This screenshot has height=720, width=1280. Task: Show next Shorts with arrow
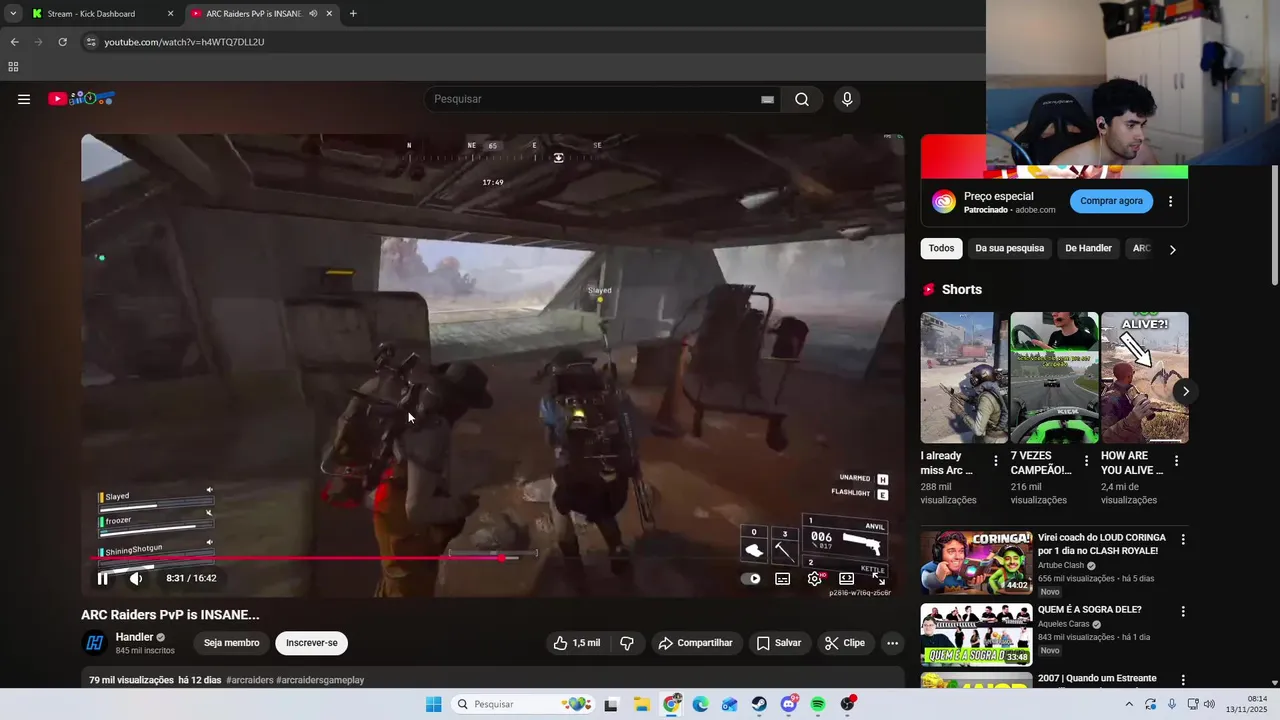coord(1185,391)
